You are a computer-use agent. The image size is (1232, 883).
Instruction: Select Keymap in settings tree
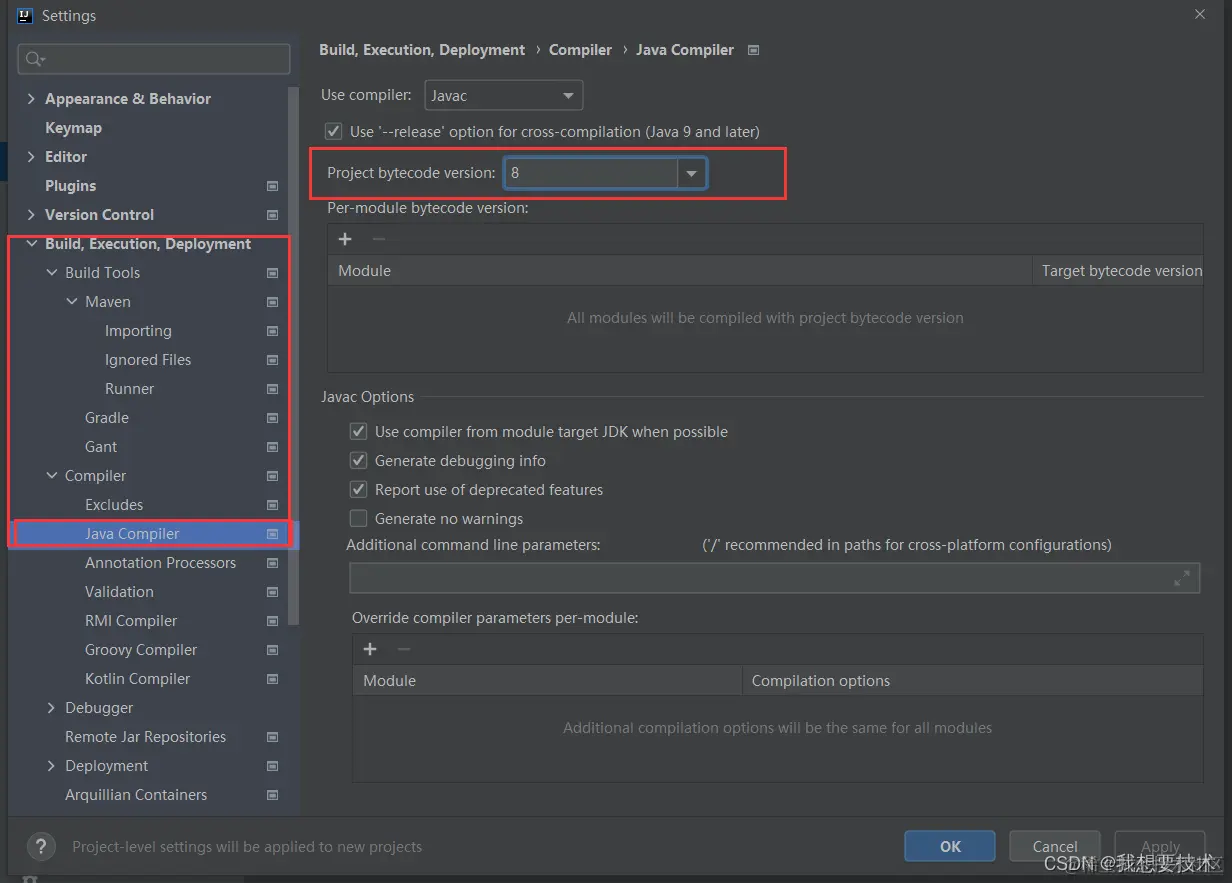point(73,128)
